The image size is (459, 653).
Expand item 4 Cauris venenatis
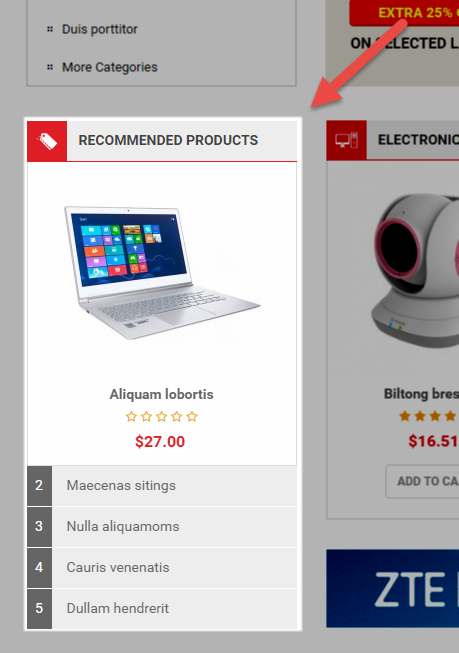[162, 567]
